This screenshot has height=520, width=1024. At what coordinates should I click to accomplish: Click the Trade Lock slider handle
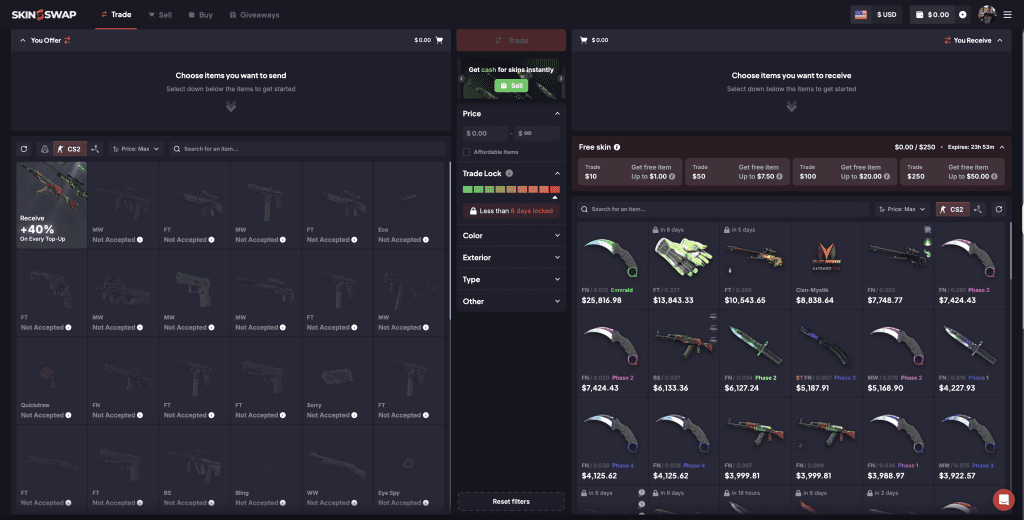555,197
